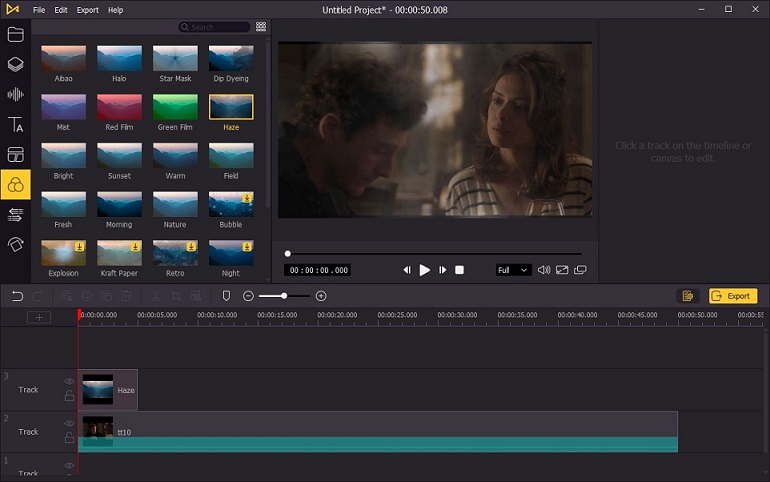Open the Animation panel icon in sidebar

click(15, 244)
